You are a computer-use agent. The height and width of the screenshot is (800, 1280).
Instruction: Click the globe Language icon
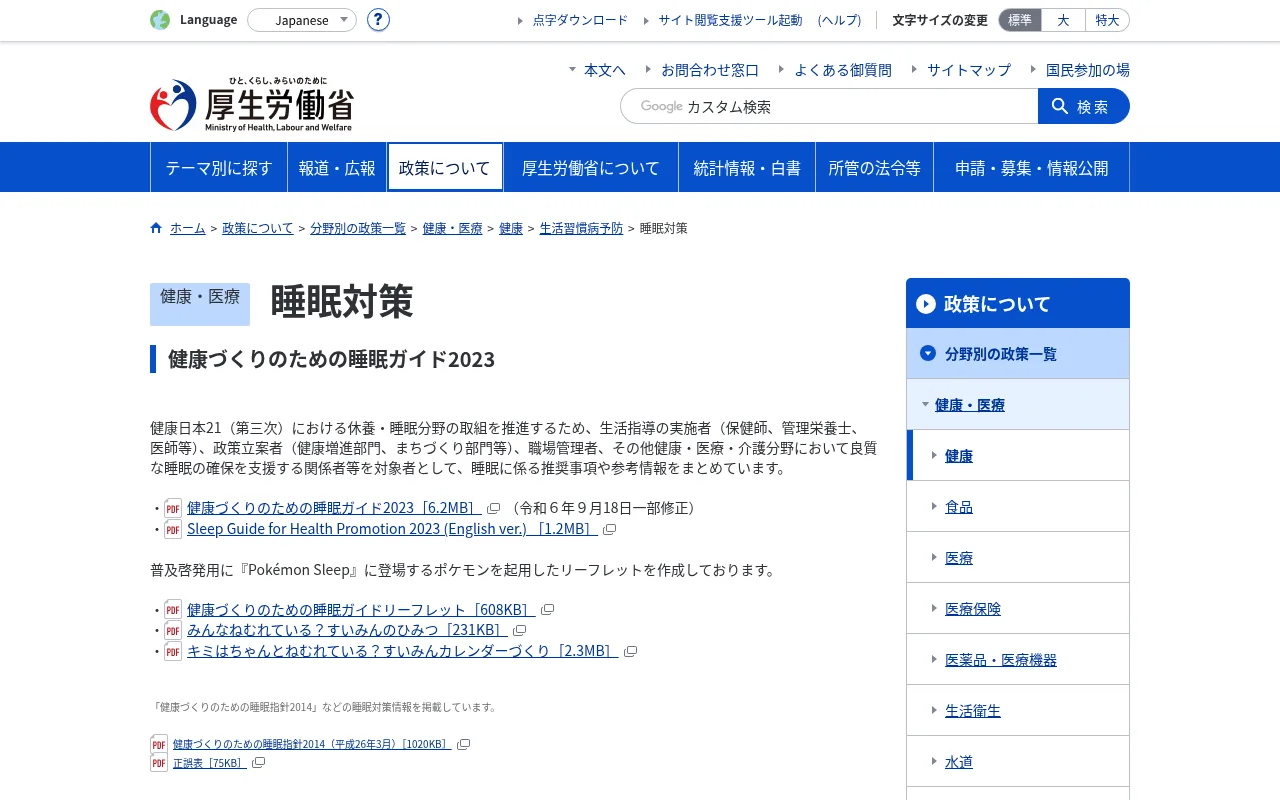tap(160, 20)
